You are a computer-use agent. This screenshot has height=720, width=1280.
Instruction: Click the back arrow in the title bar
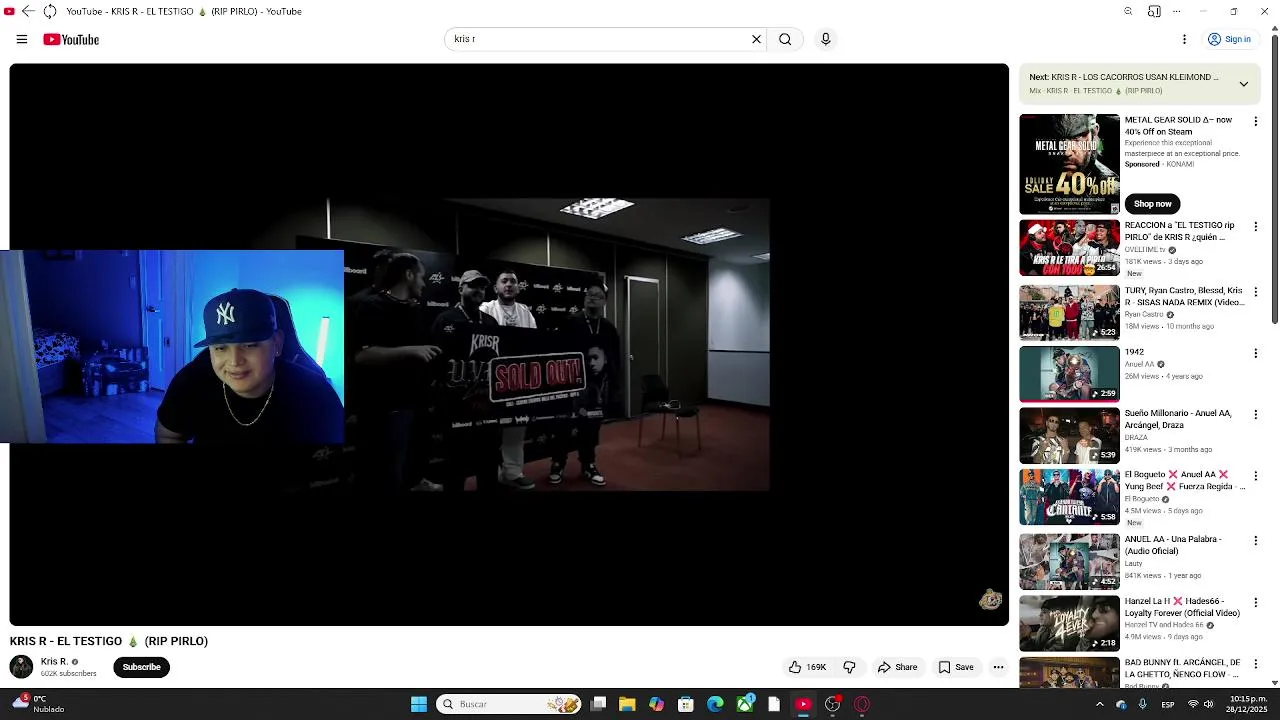point(28,11)
